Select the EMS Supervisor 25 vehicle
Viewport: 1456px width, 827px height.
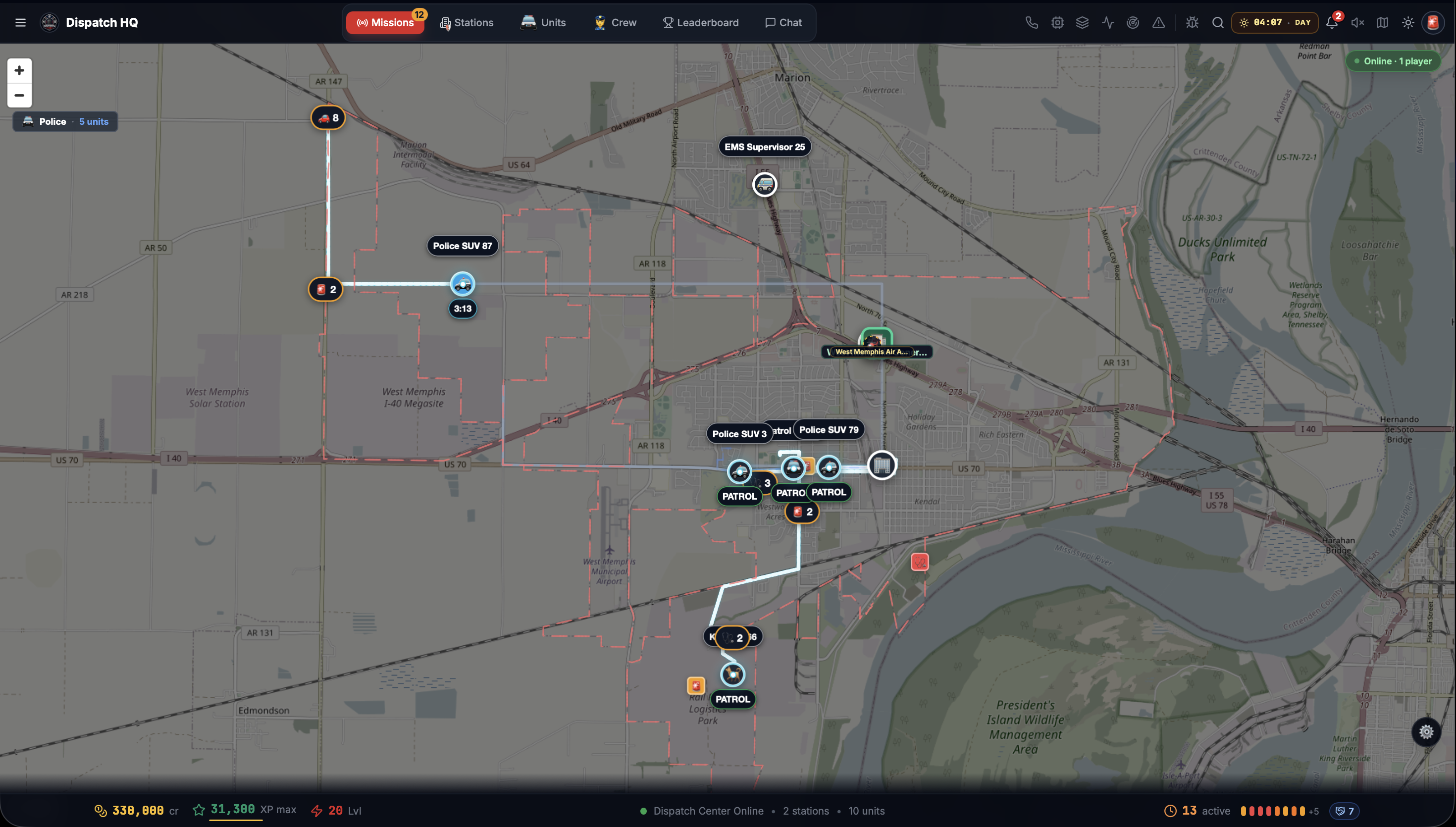tap(764, 184)
